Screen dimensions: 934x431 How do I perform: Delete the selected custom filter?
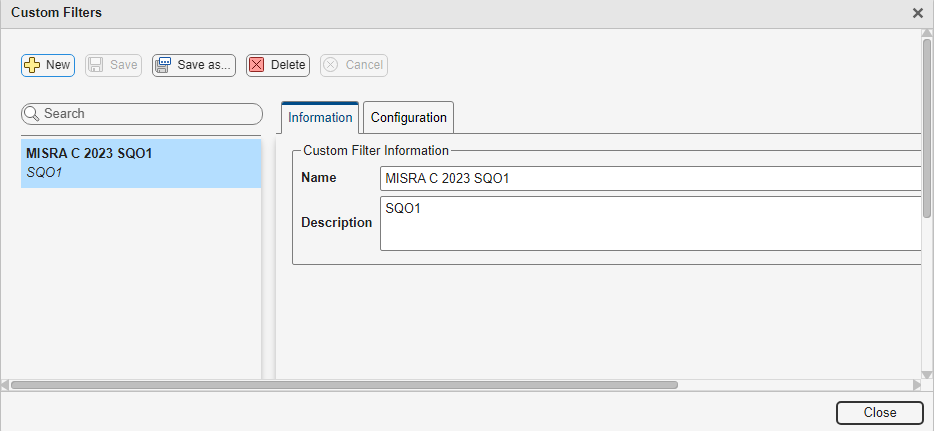pyautogui.click(x=278, y=65)
